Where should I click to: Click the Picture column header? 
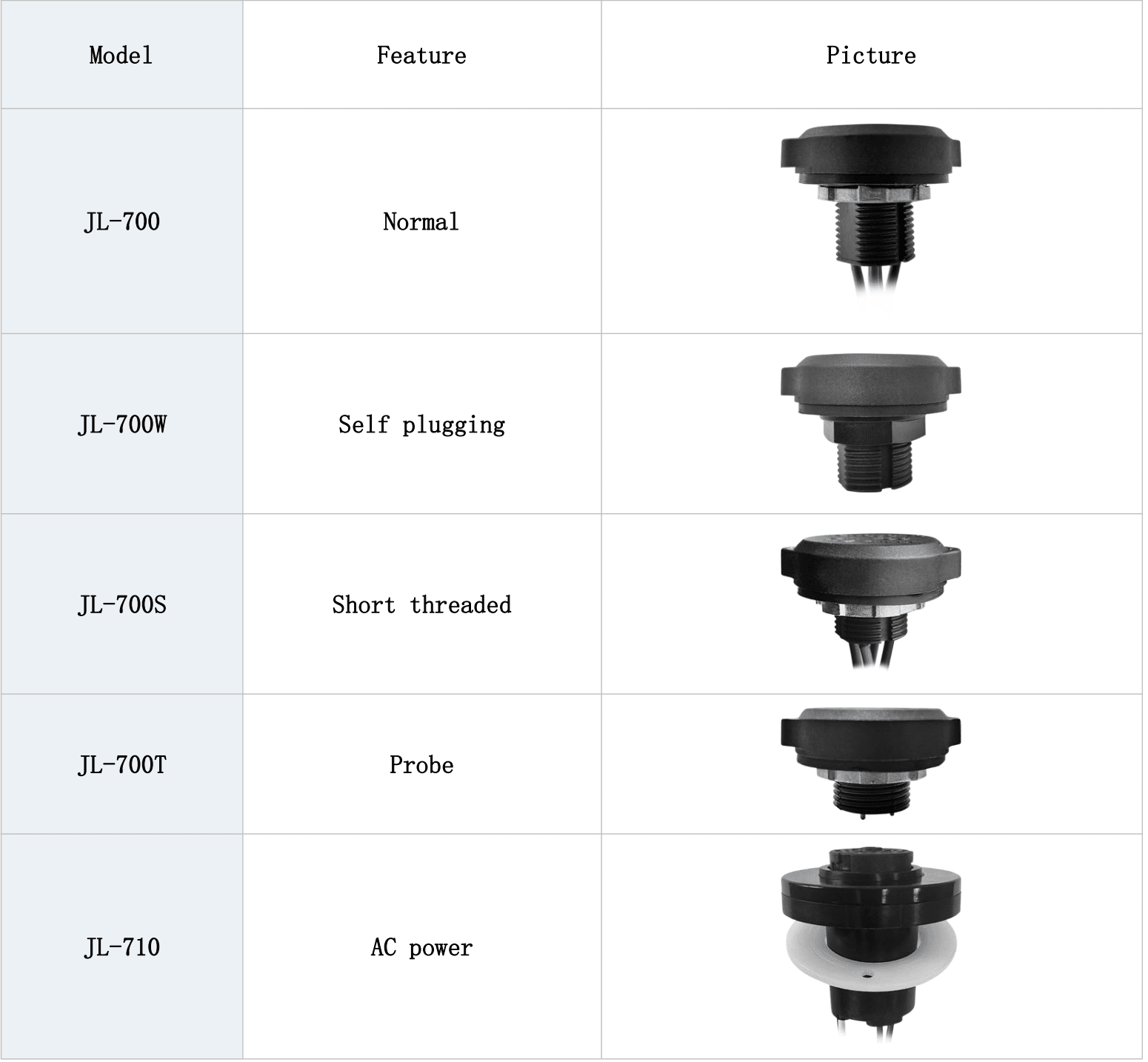point(871,55)
